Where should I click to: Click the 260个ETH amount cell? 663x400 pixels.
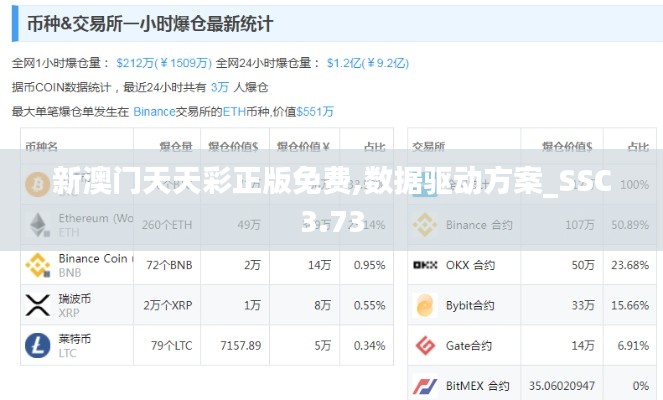pos(167,225)
